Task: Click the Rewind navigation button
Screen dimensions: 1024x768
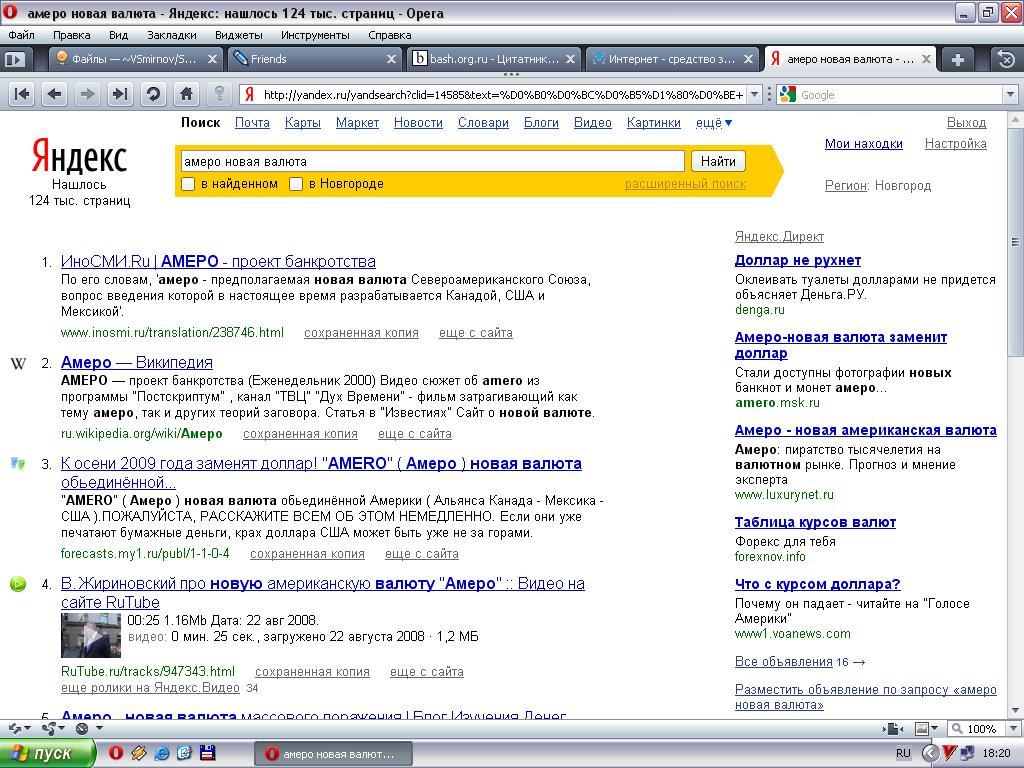Action: click(22, 95)
